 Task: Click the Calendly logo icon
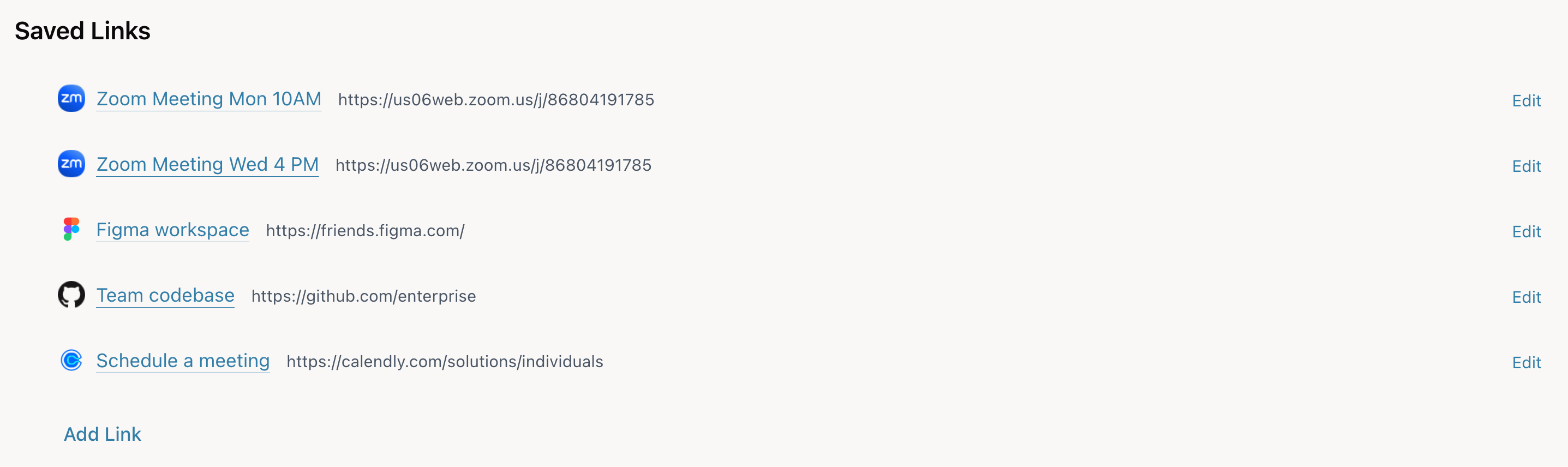[x=71, y=361]
